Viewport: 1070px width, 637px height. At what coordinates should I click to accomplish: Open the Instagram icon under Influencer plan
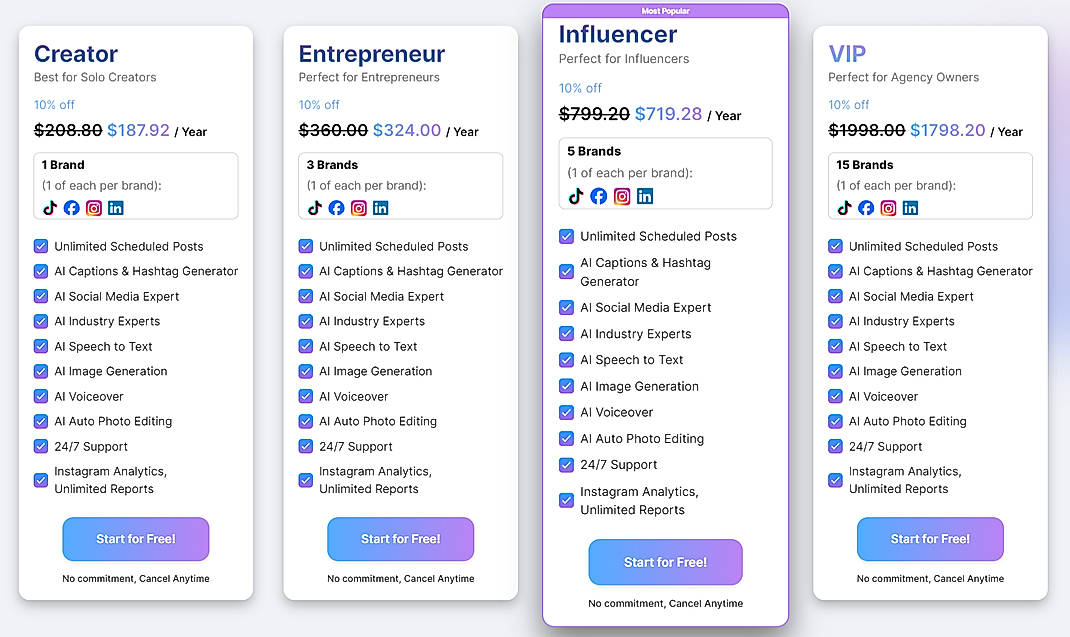pos(621,197)
